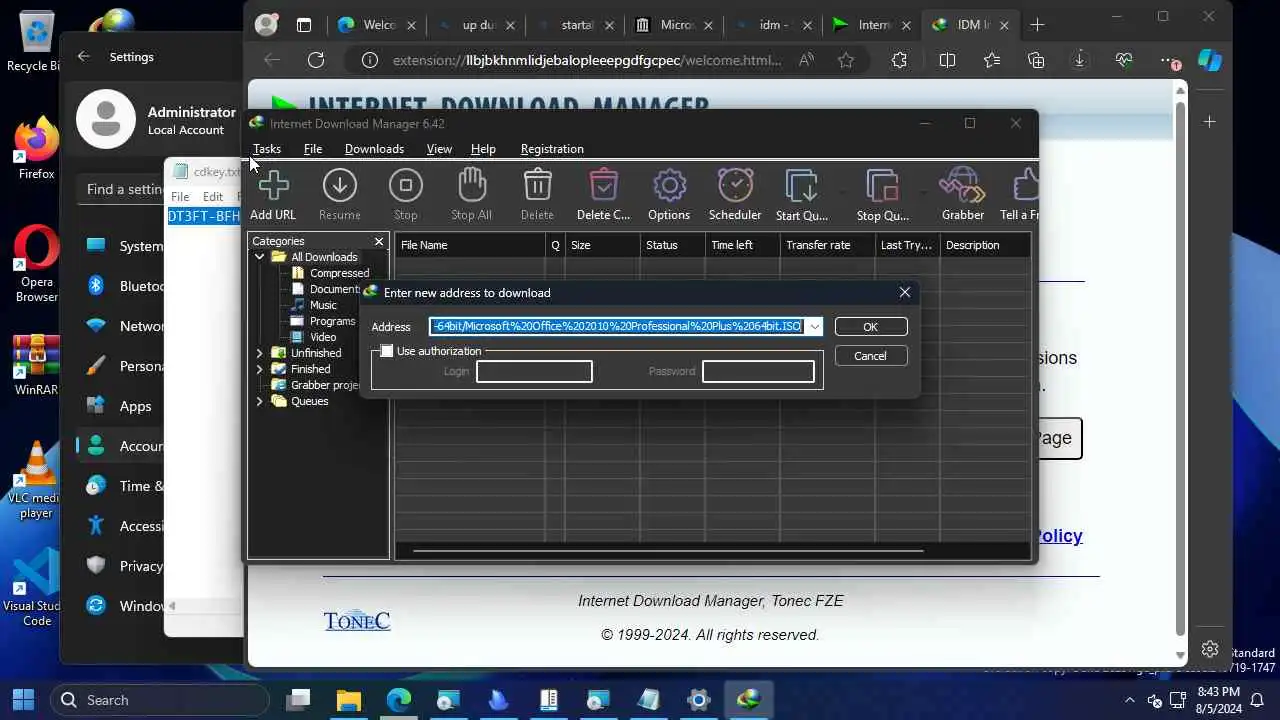Select the Grabber projects tree item
The width and height of the screenshot is (1280, 720).
point(325,385)
